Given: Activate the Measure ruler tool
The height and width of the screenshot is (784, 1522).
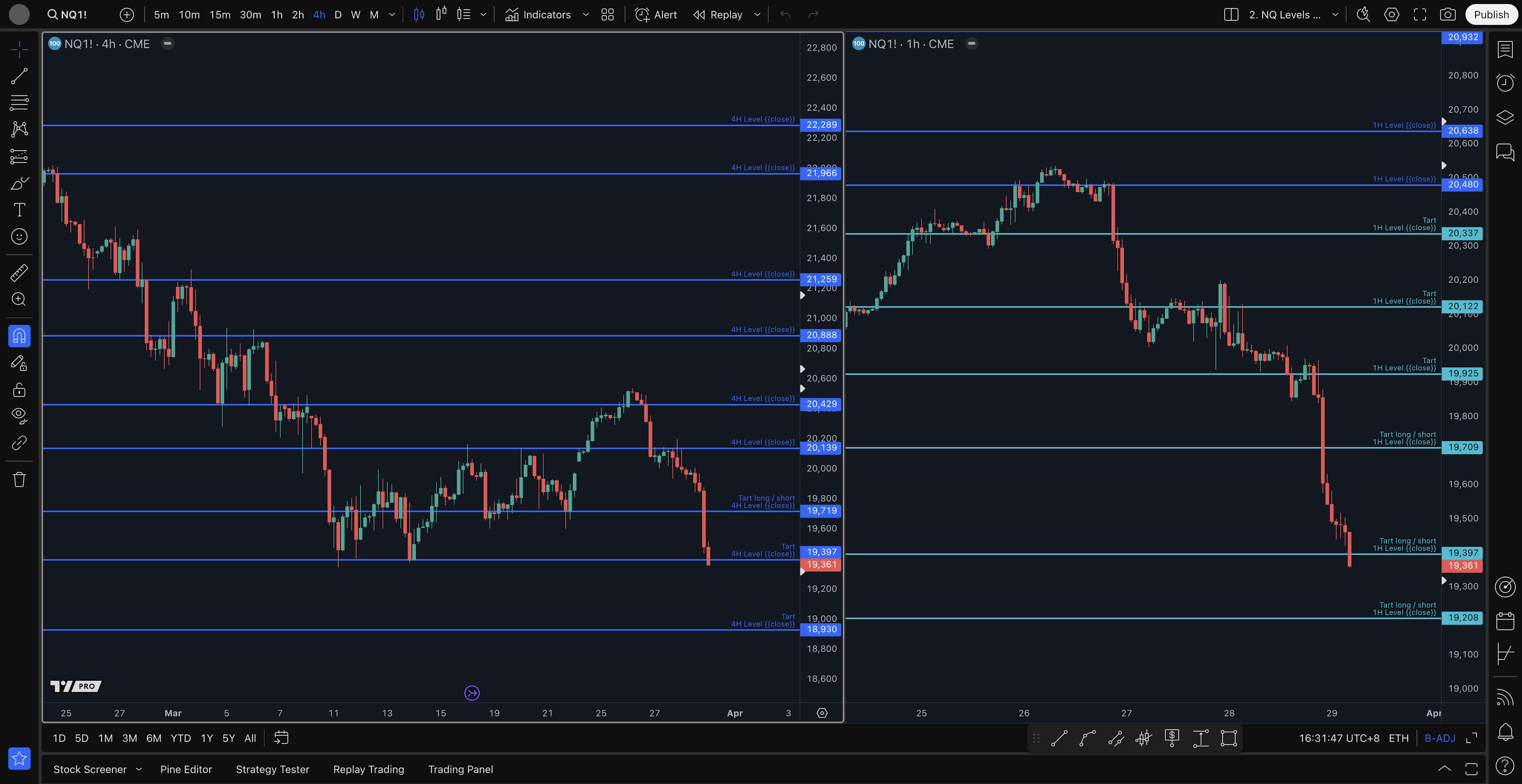Looking at the screenshot, I should 19,272.
